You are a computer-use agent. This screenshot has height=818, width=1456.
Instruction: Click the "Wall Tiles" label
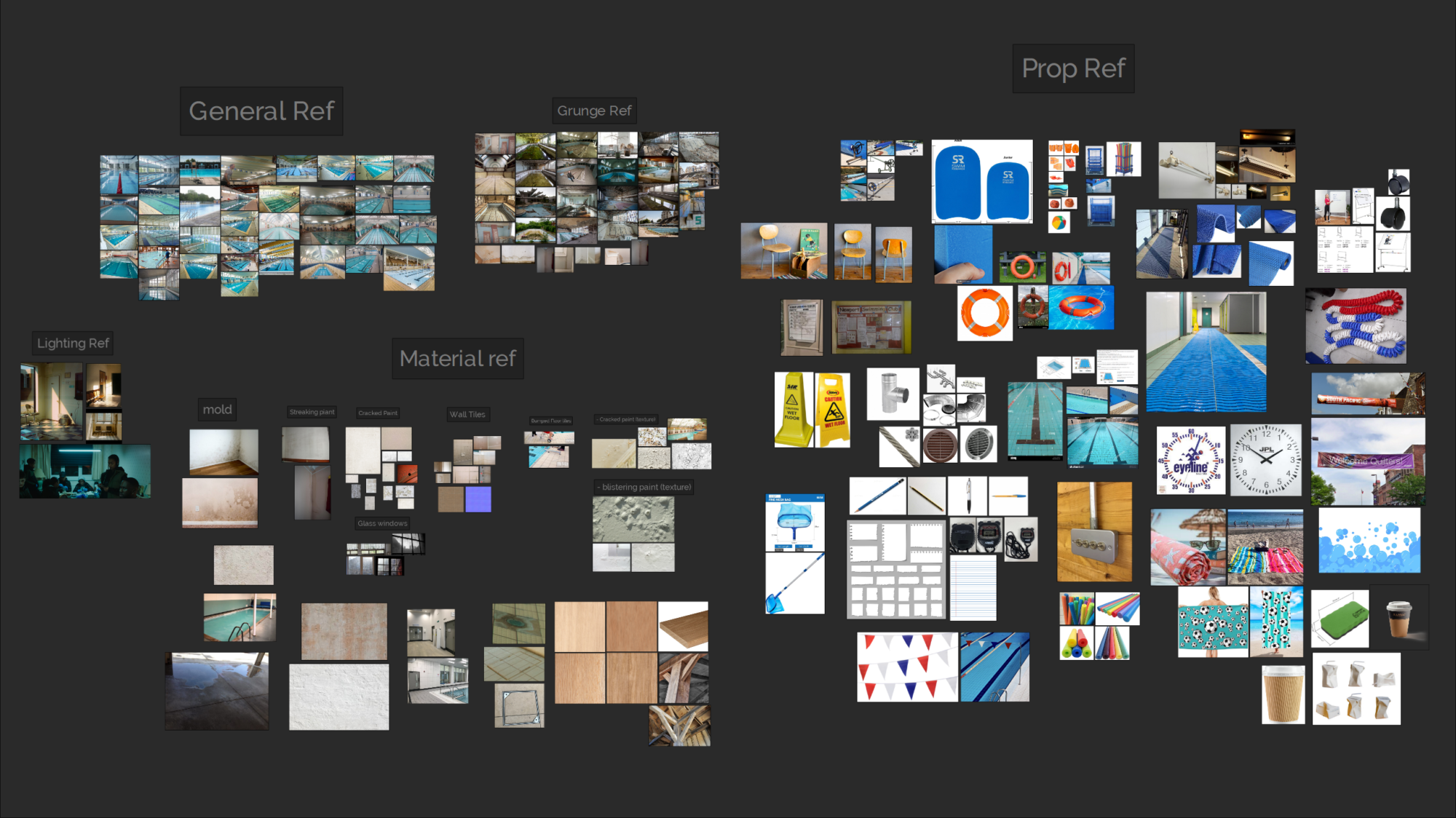point(467,413)
